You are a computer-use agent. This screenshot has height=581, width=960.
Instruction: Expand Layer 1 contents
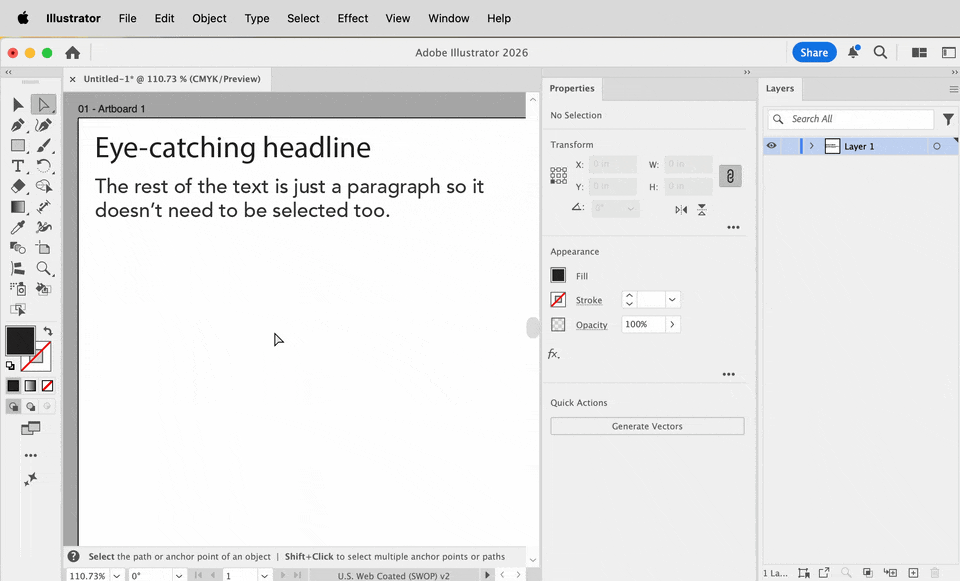pyautogui.click(x=812, y=146)
